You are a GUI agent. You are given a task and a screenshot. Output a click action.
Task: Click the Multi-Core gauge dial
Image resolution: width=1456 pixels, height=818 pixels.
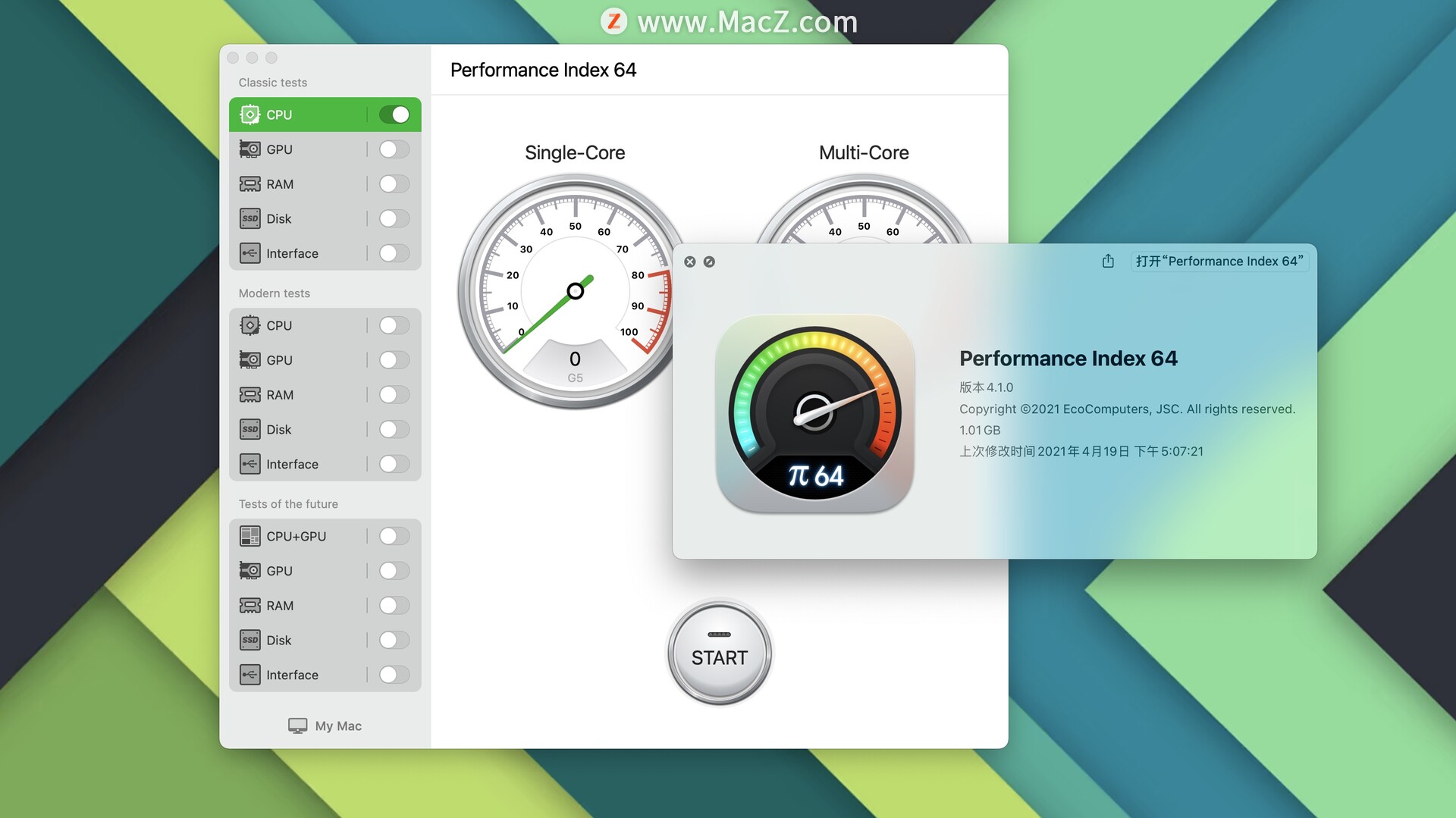pos(864,209)
